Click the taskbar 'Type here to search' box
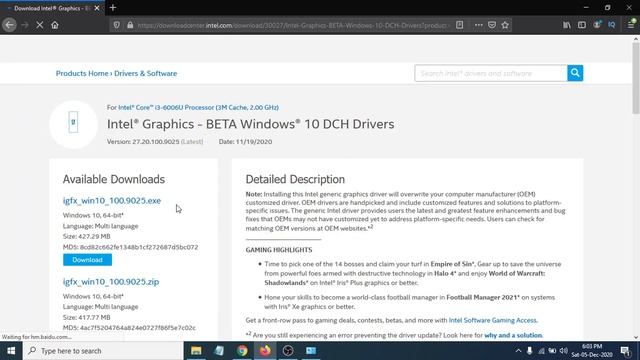 (103, 351)
